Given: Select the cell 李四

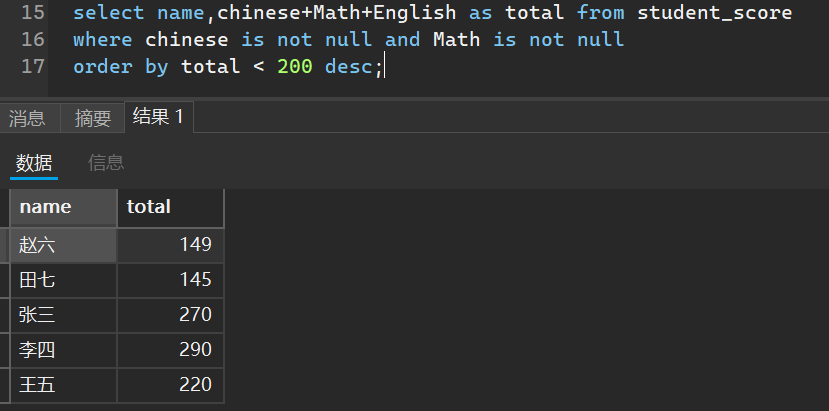Looking at the screenshot, I should click(x=63, y=350).
